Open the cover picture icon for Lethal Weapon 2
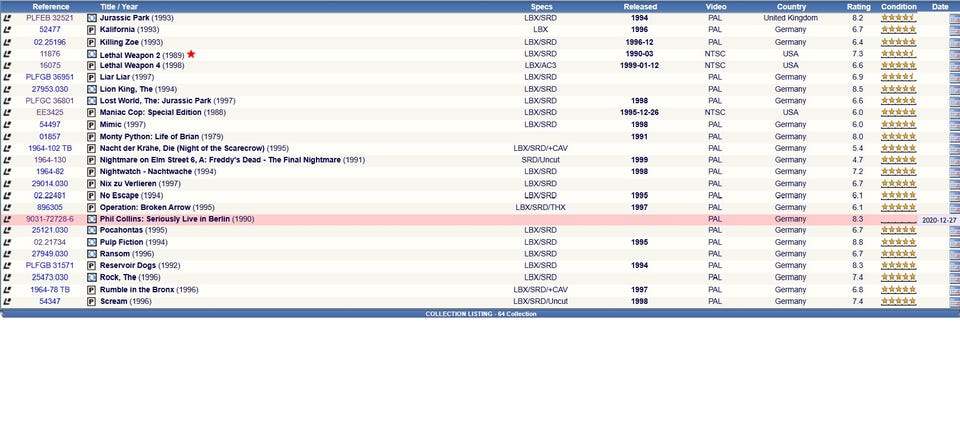Screen dimensions: 960x442 click(91, 54)
